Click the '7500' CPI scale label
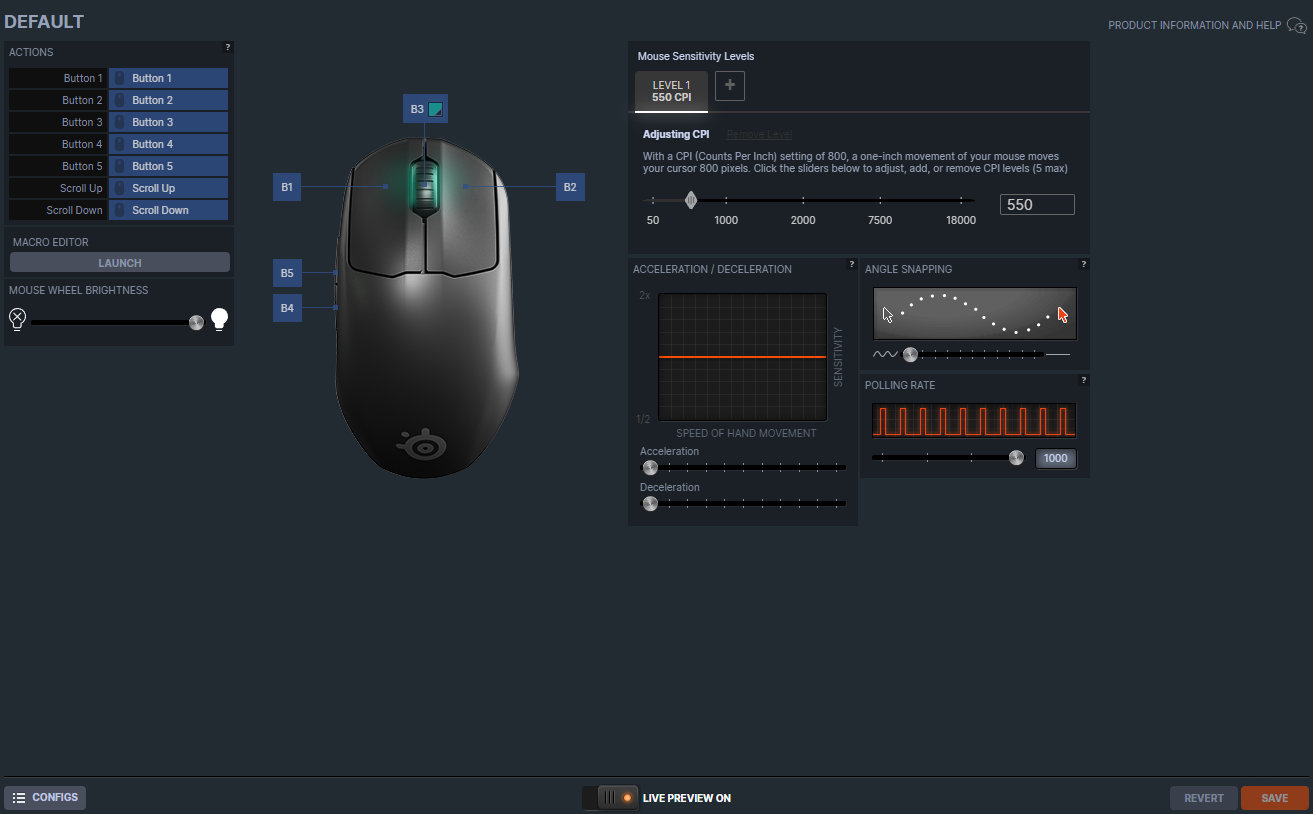This screenshot has height=814, width=1313. tap(880, 220)
